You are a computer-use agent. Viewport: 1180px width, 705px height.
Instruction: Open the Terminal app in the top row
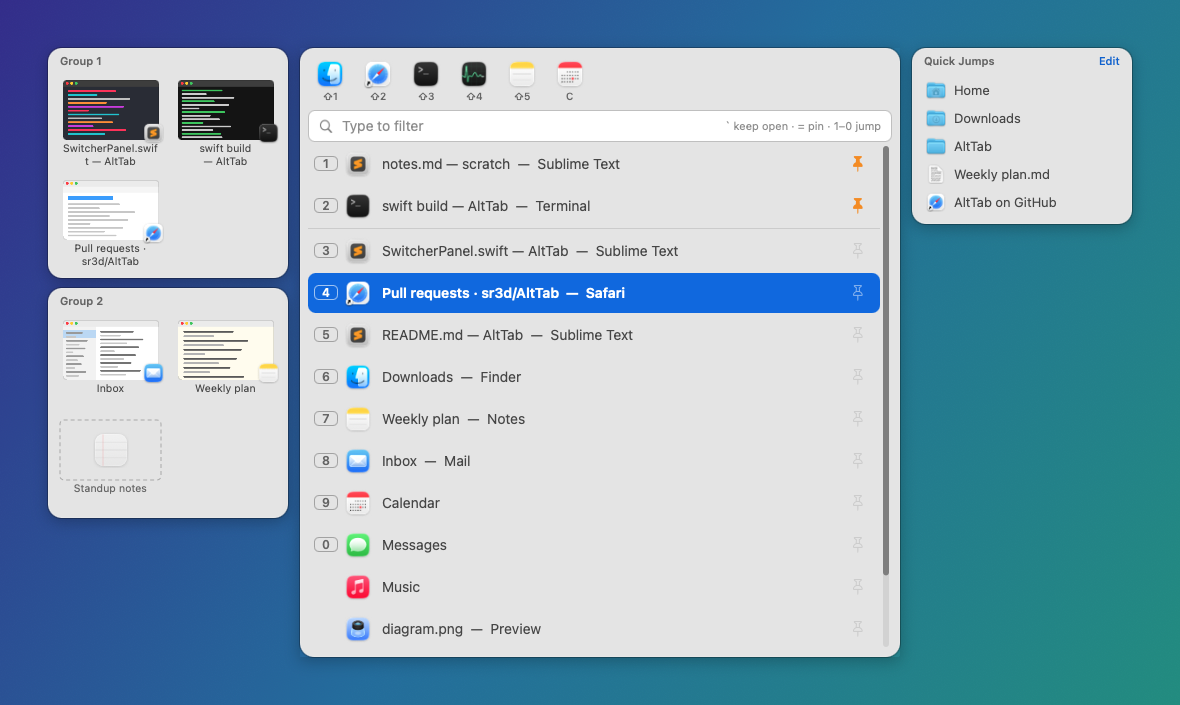pyautogui.click(x=426, y=74)
